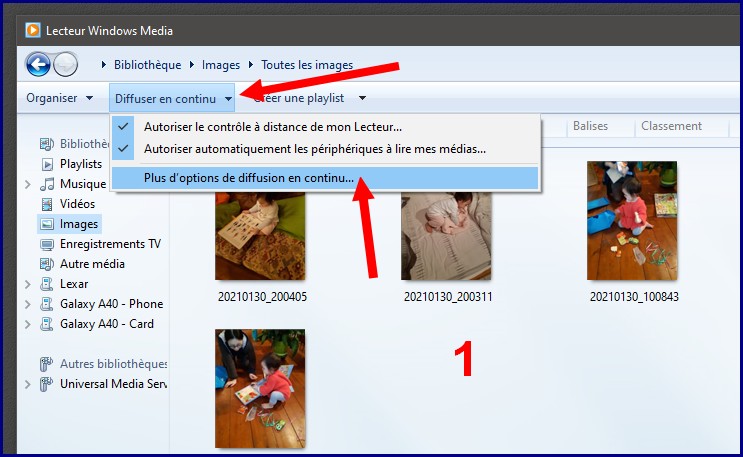Click the Vidéos film icon
Viewport: 743px width, 457px height.
(47, 204)
